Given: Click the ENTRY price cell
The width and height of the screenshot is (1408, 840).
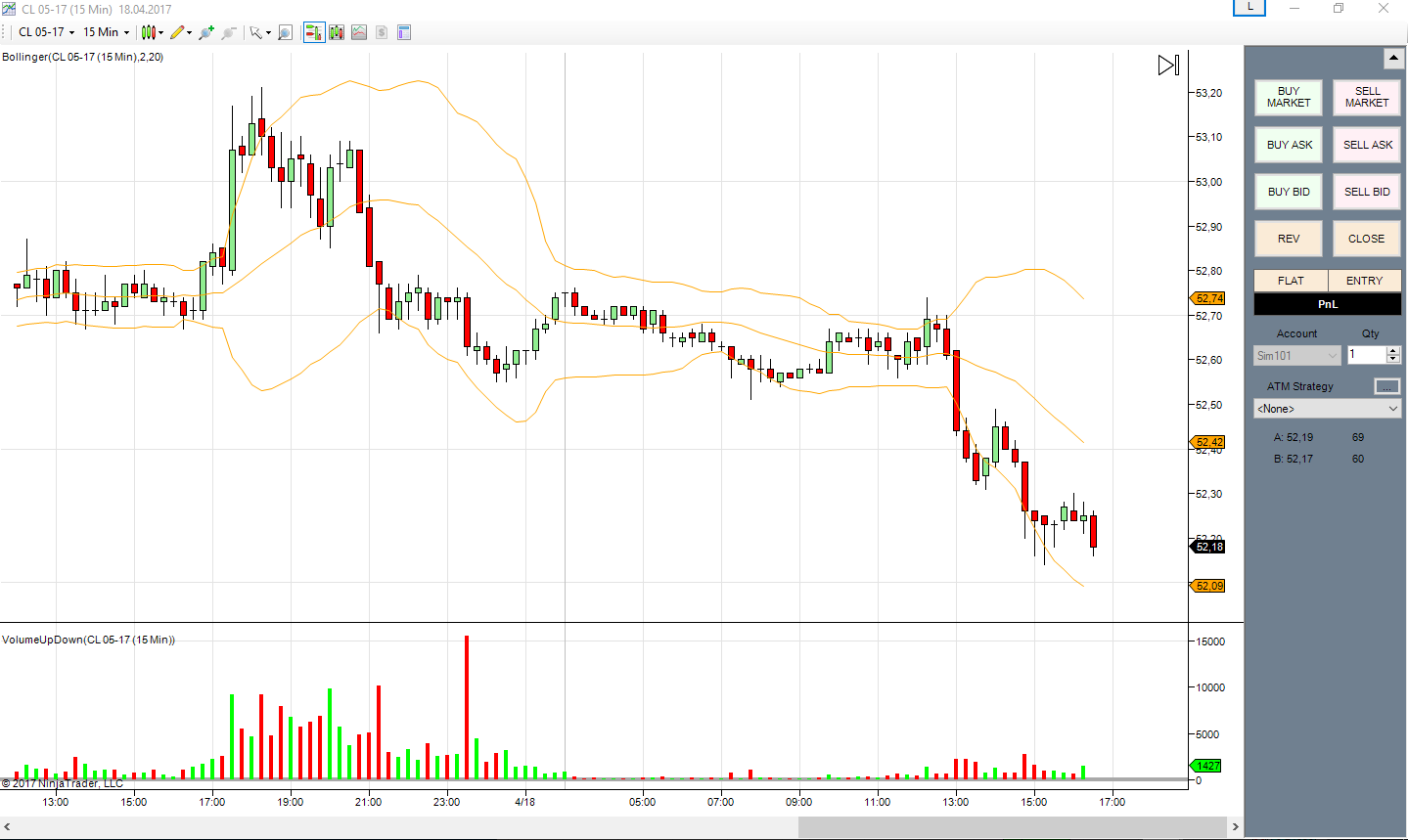Looking at the screenshot, I should (1365, 281).
